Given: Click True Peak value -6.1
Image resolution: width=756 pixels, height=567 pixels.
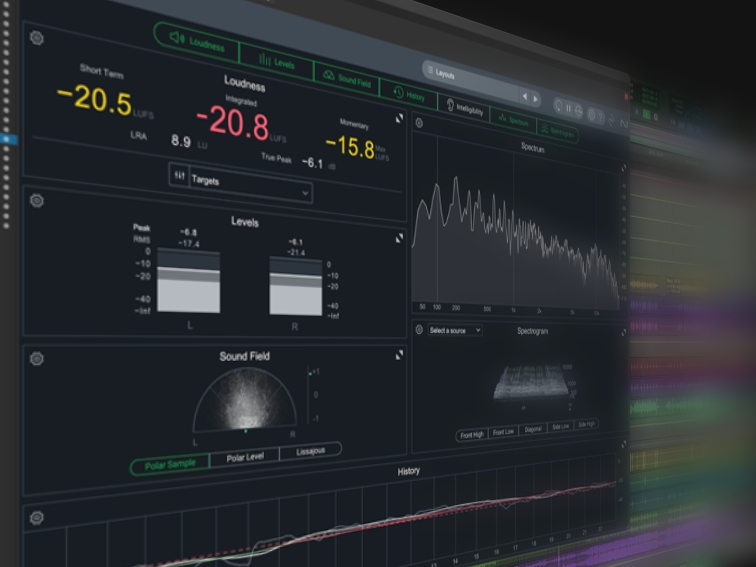Looking at the screenshot, I should click(x=312, y=163).
